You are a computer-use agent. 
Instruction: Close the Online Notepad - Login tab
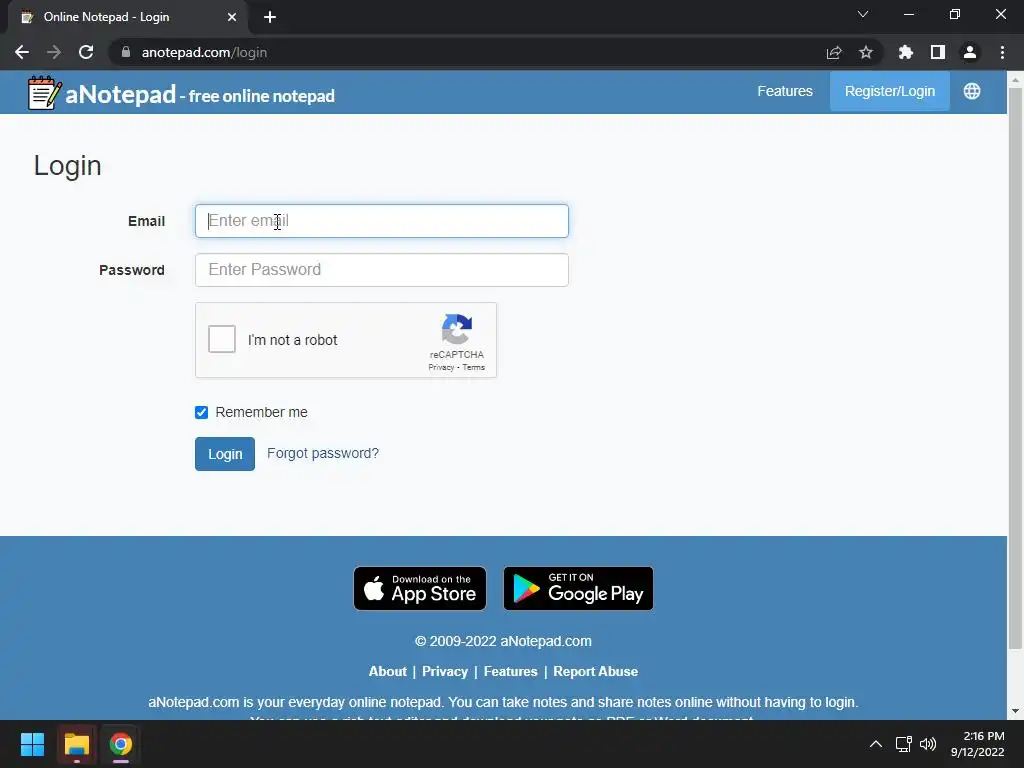coord(232,18)
